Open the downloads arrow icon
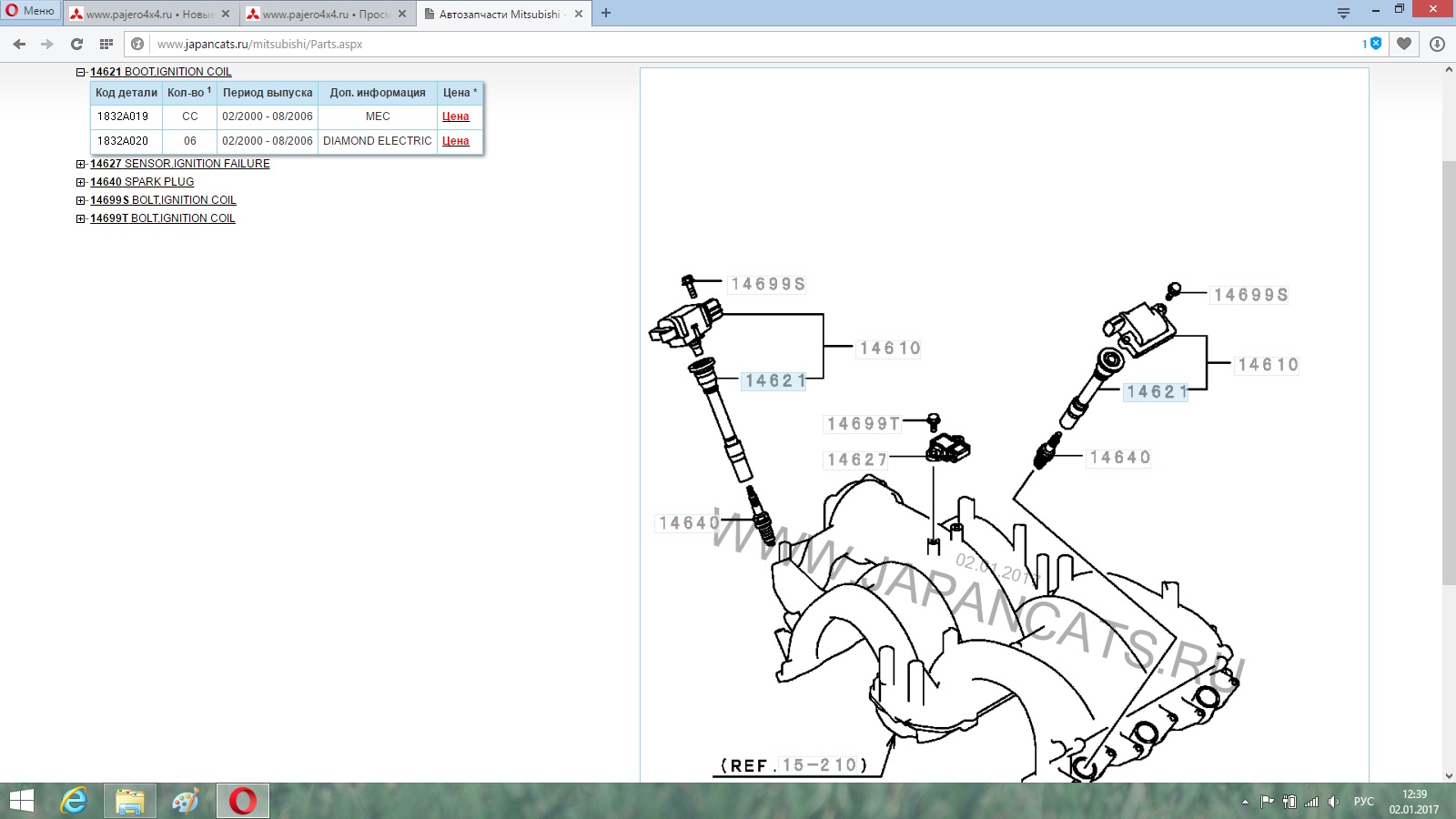The height and width of the screenshot is (819, 1456). (1437, 44)
